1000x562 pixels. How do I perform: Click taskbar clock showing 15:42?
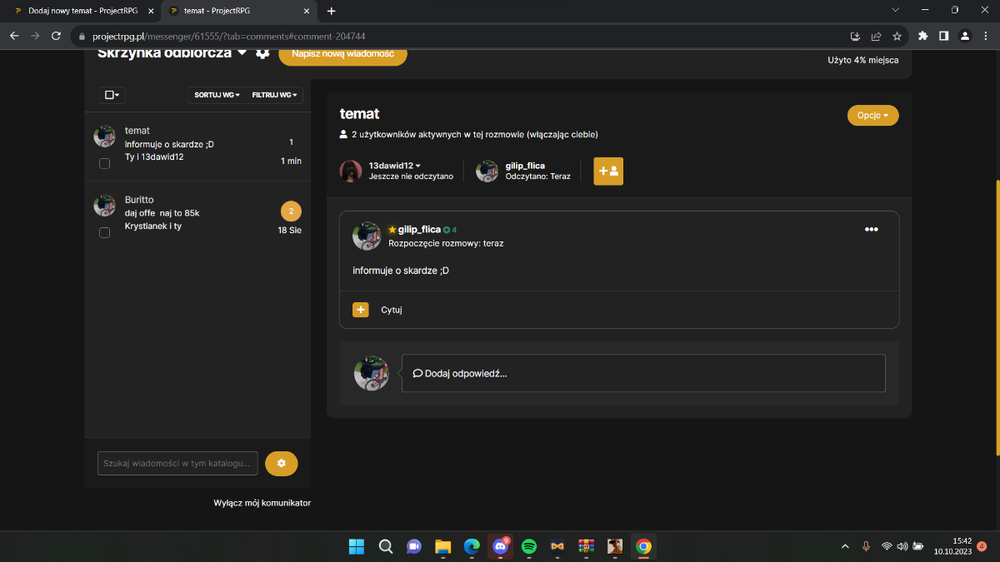(x=953, y=547)
